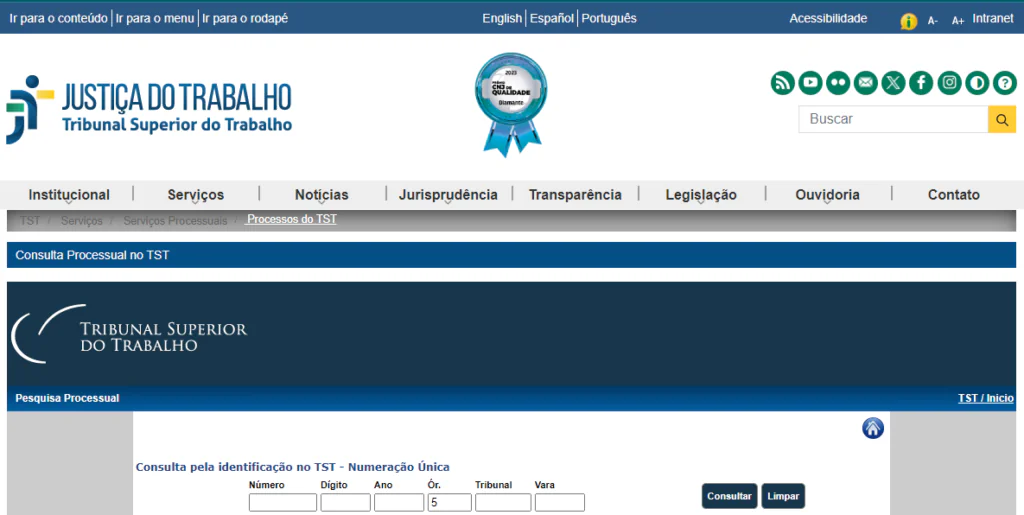Open the Instagram icon
This screenshot has height=515, width=1024.
pyautogui.click(x=950, y=83)
